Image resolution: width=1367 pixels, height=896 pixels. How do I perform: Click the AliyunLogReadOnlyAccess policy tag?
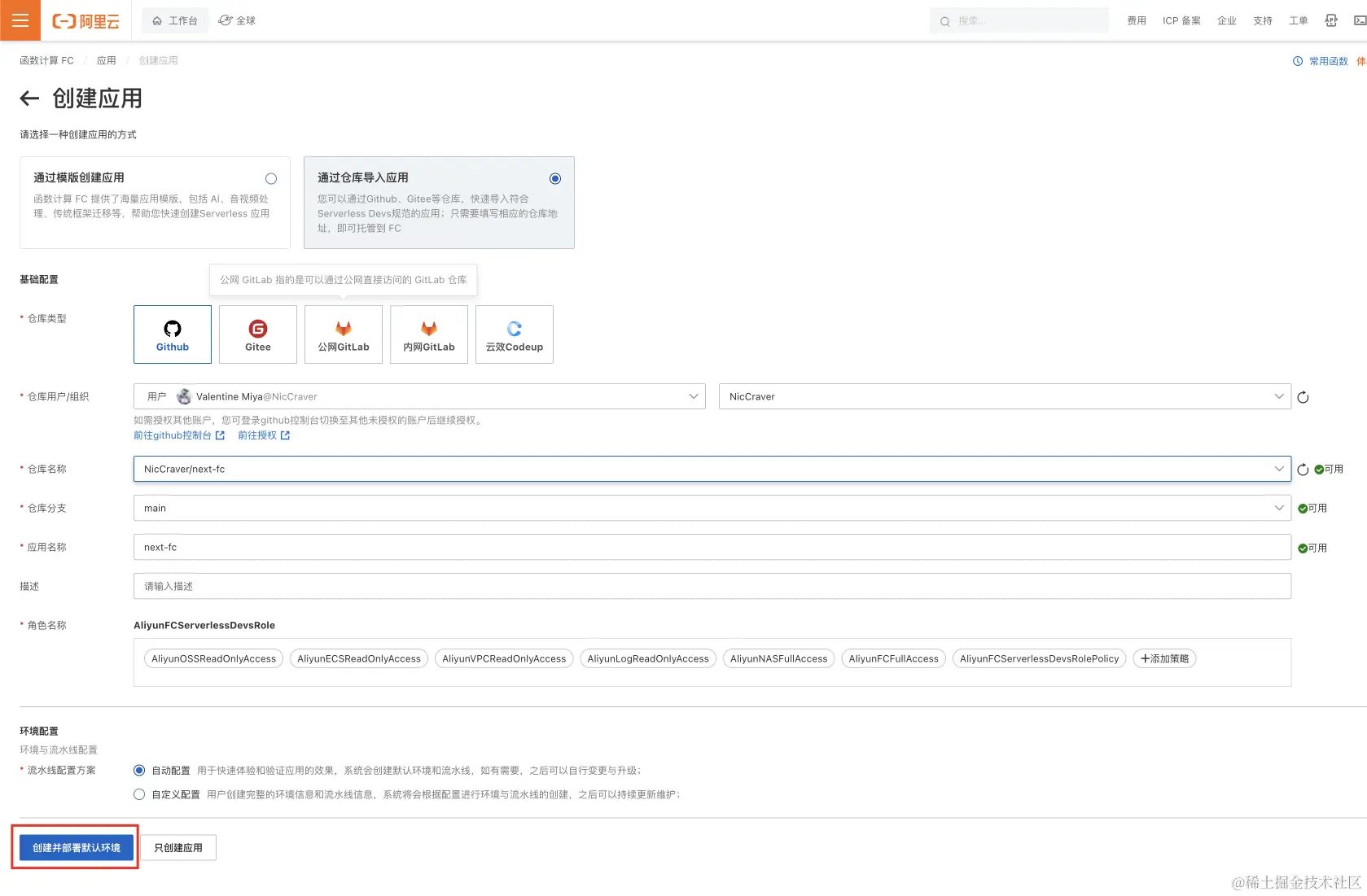click(x=648, y=658)
